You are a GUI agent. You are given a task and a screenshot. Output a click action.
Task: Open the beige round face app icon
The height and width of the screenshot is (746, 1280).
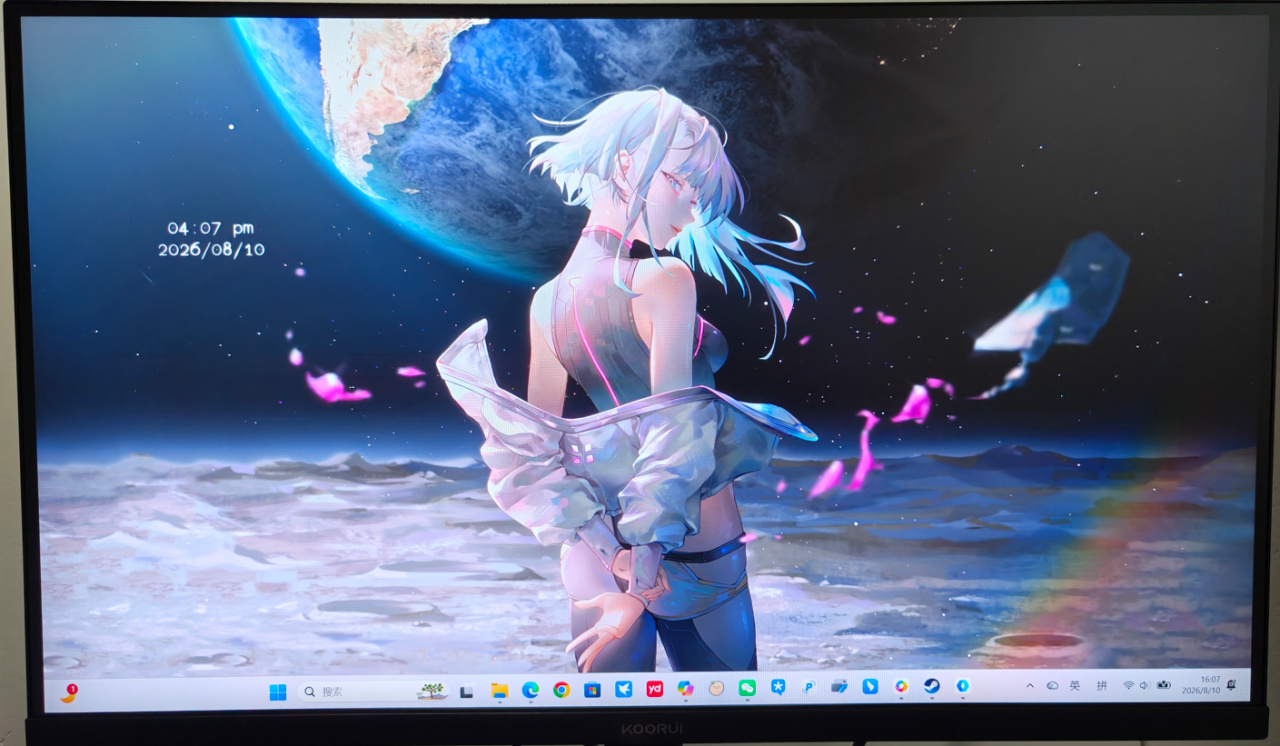pyautogui.click(x=716, y=688)
